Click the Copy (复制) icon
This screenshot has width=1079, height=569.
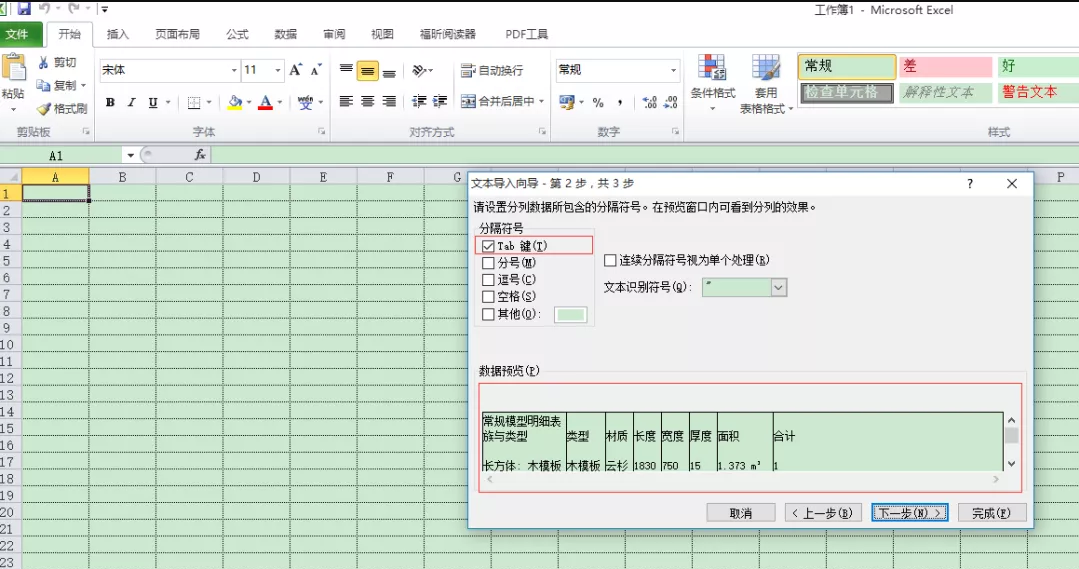[43, 85]
